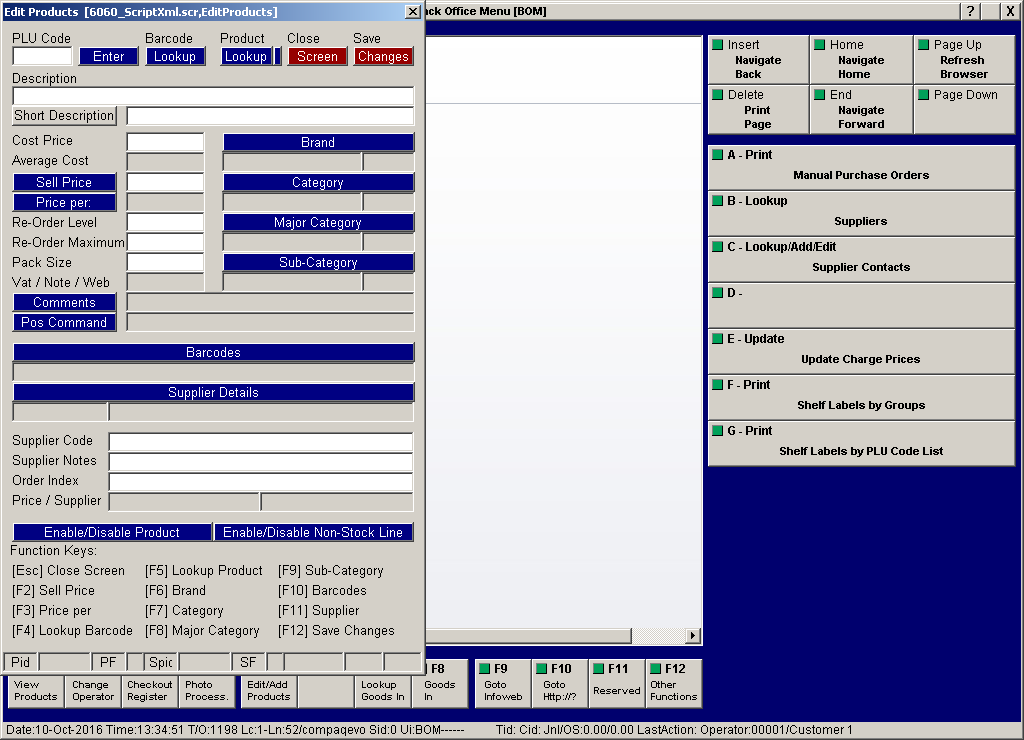Expand the Supplier Details section bar

(214, 393)
